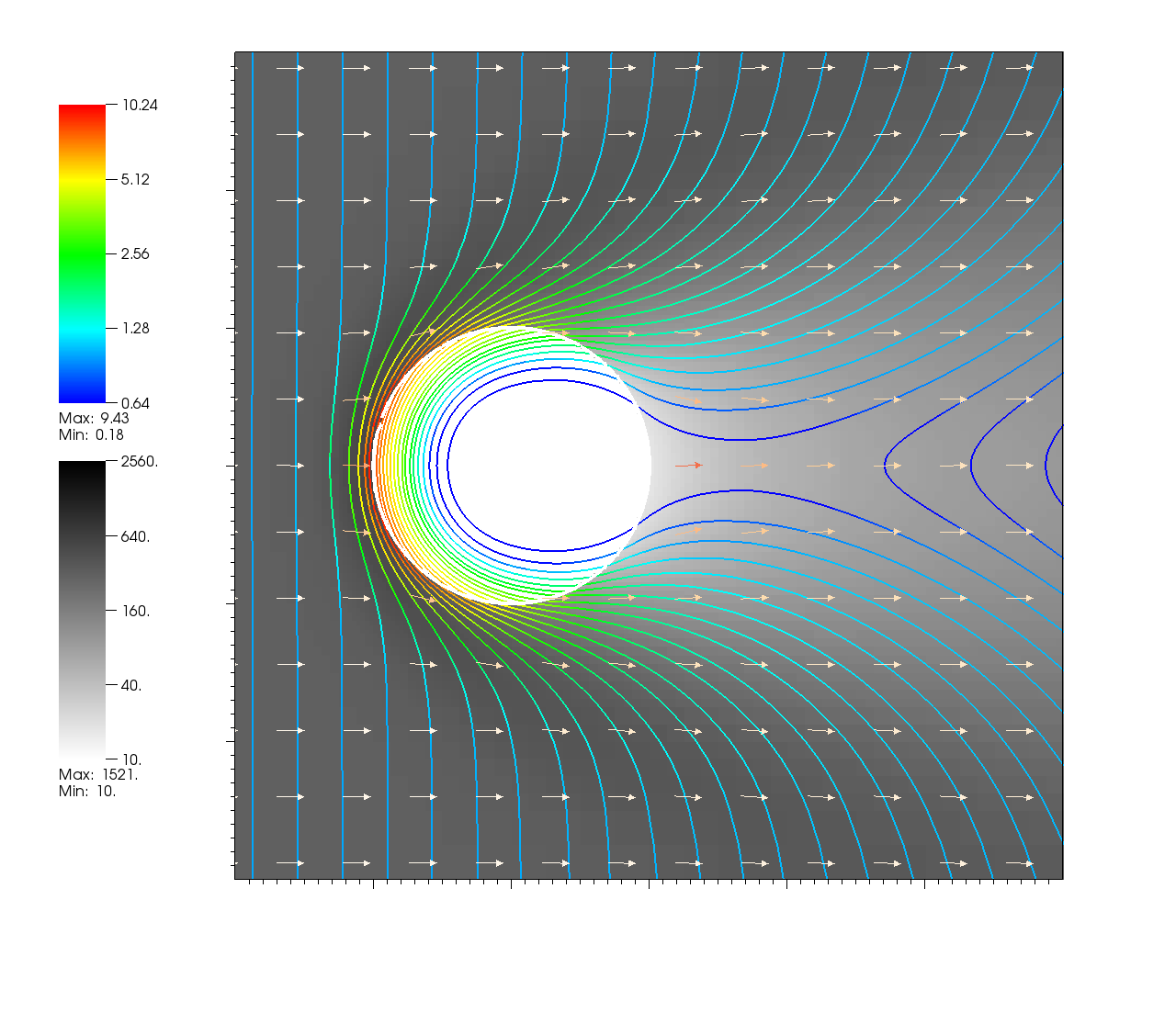The width and height of the screenshot is (1176, 1035).
Task: Select the 160. grayscale tick label
Action: (135, 611)
